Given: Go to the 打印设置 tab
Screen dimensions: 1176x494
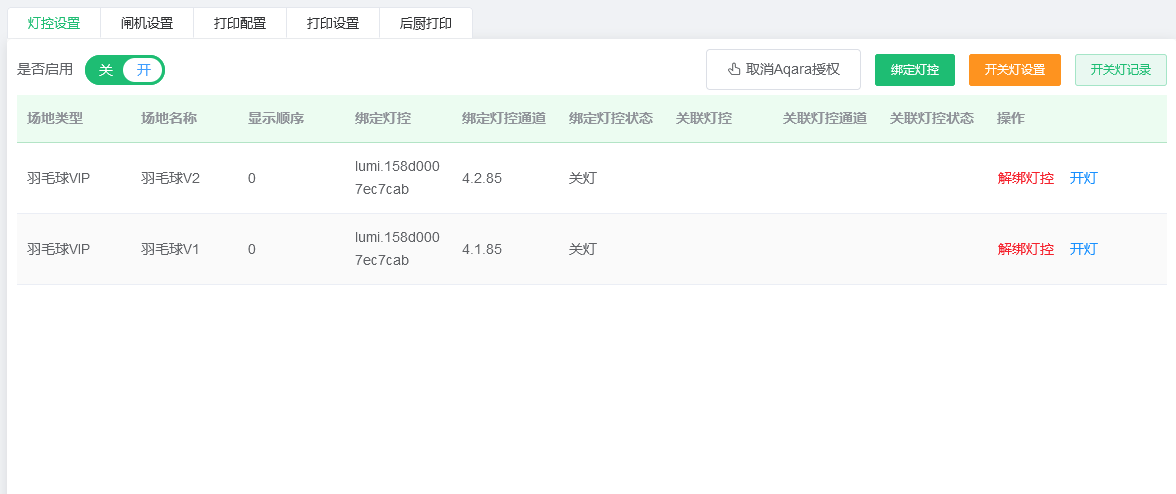Looking at the screenshot, I should tap(333, 23).
